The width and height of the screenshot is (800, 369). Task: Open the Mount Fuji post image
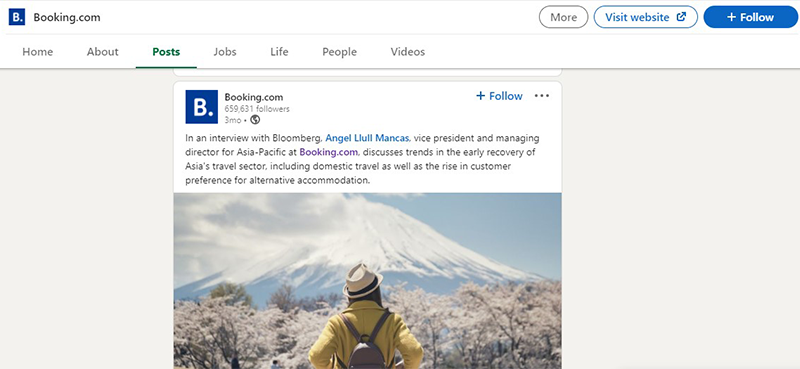[367, 281]
